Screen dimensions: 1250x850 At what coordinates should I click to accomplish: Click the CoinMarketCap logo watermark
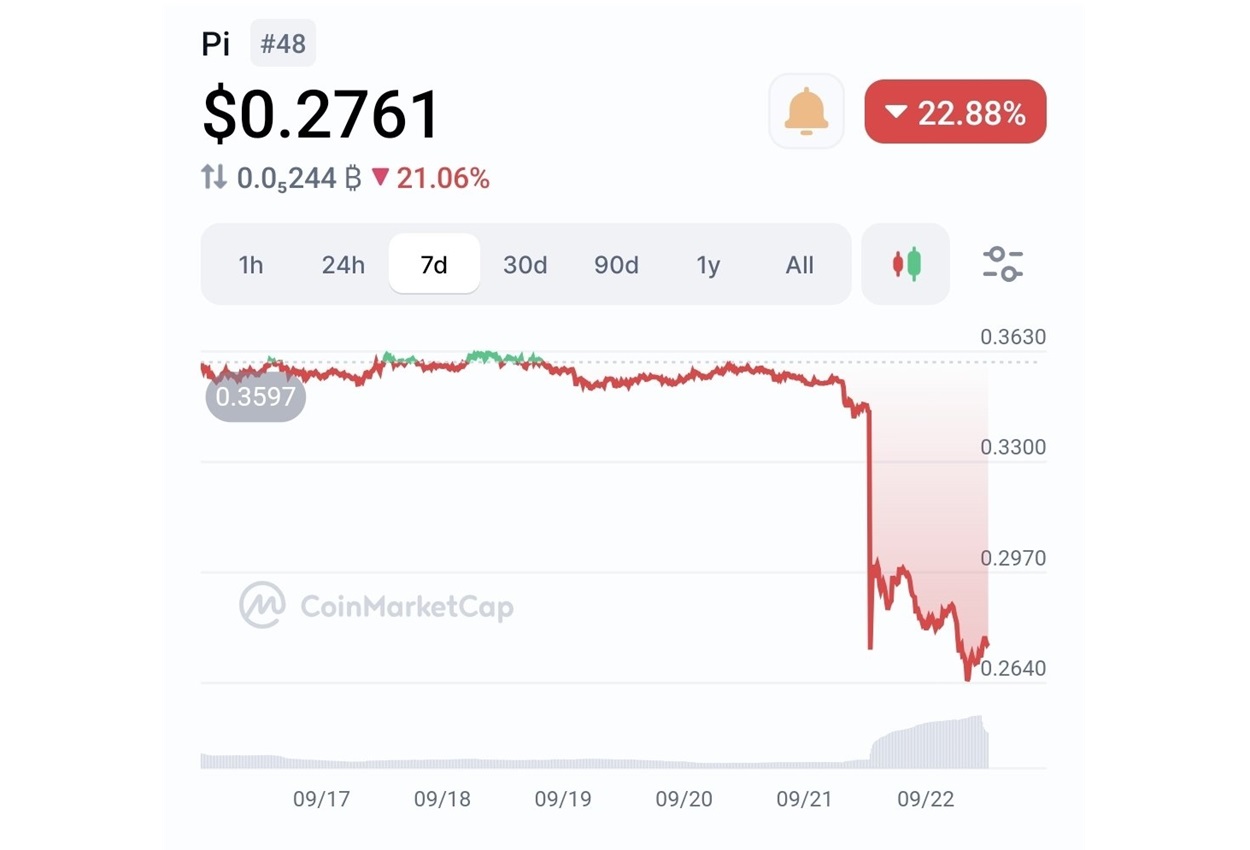point(376,606)
